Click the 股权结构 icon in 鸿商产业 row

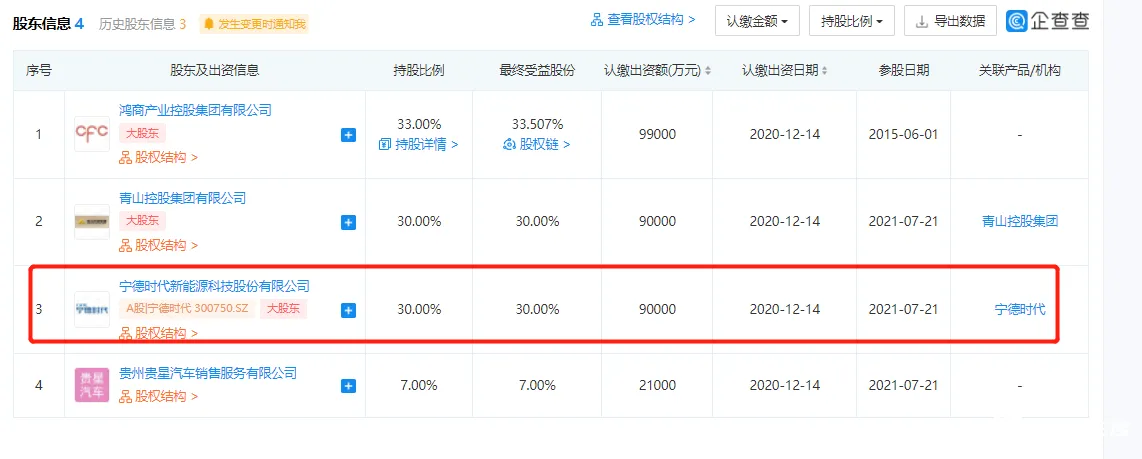pyautogui.click(x=125, y=157)
